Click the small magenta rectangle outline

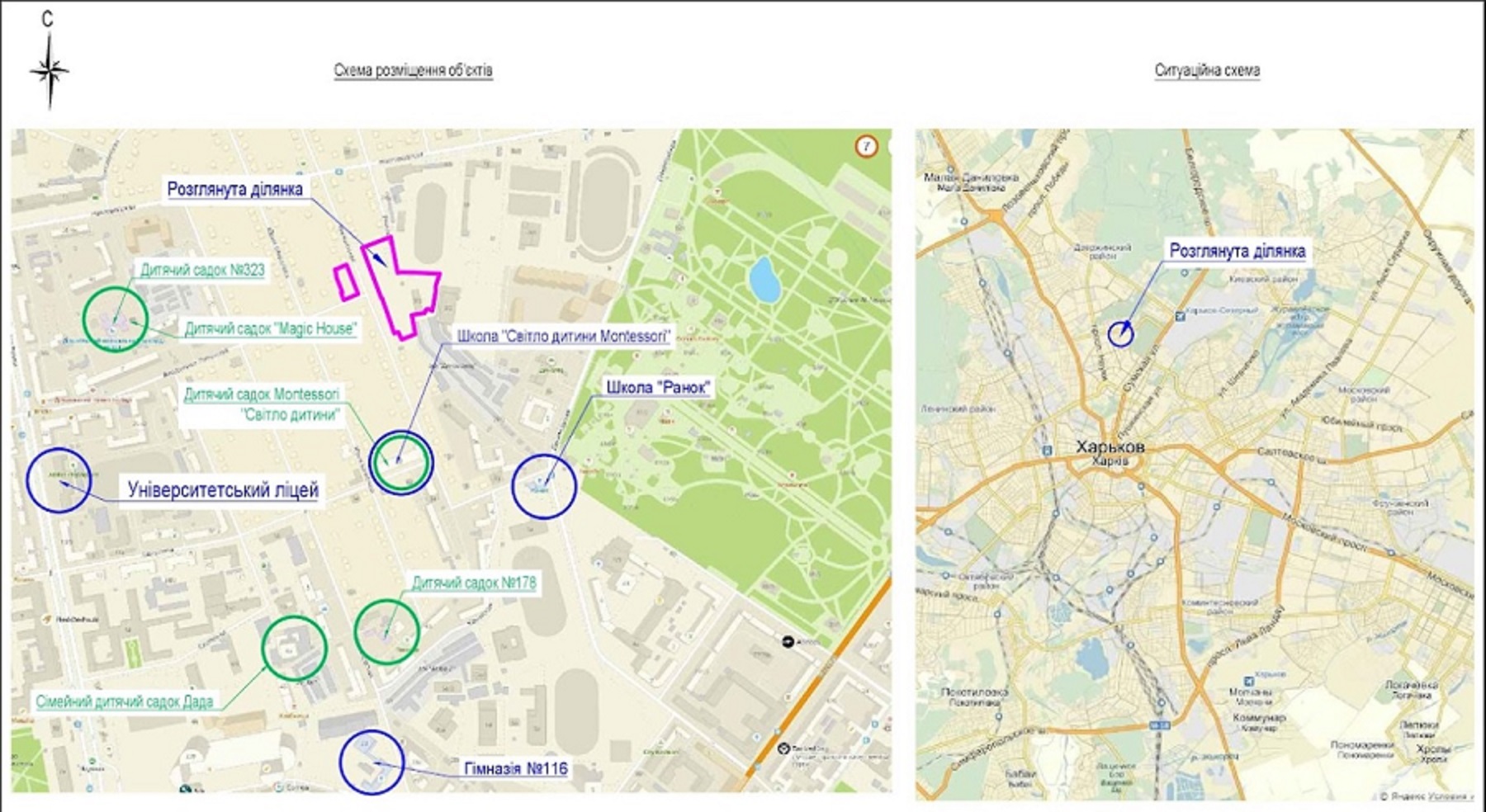coord(345,281)
